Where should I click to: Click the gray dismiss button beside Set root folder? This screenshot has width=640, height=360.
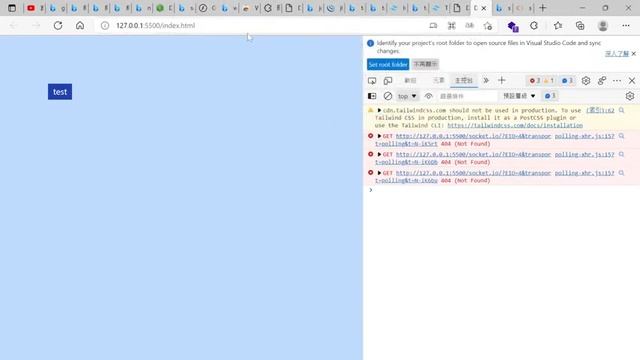[x=425, y=64]
